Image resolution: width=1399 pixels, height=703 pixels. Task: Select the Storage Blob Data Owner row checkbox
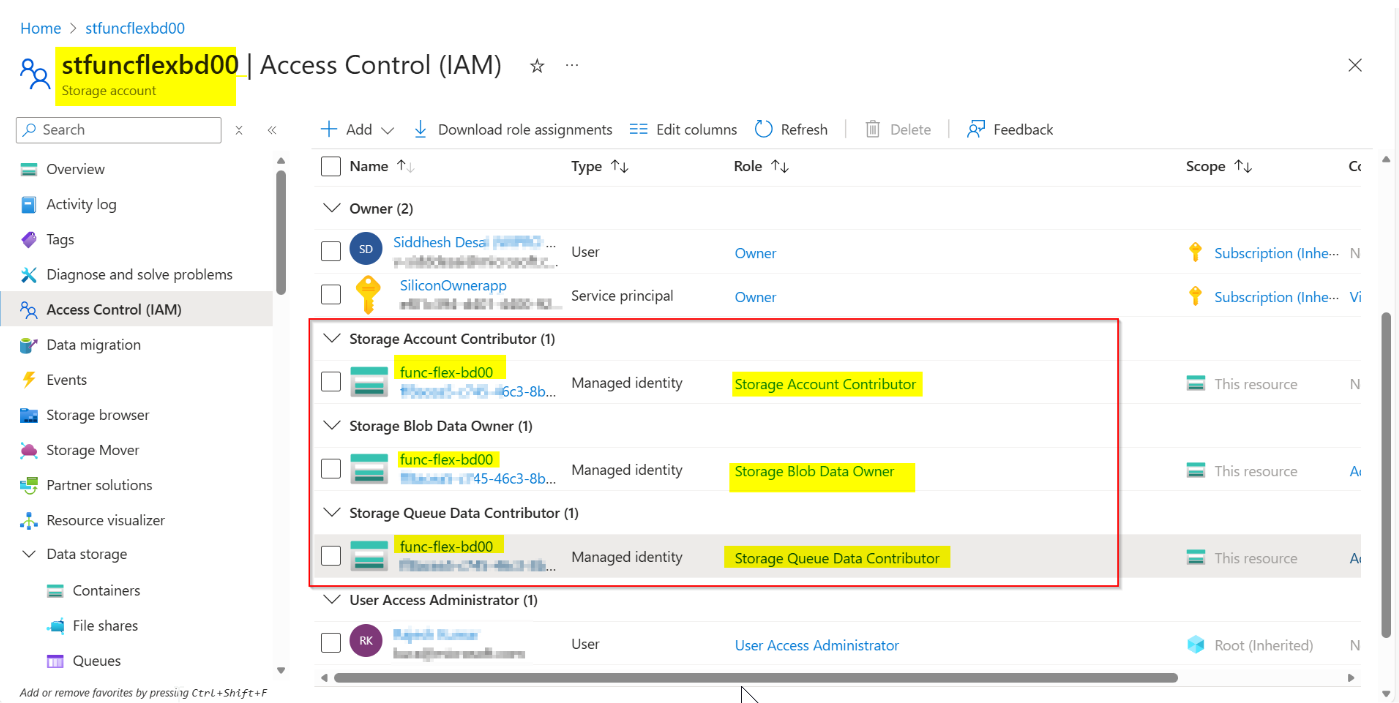point(331,469)
